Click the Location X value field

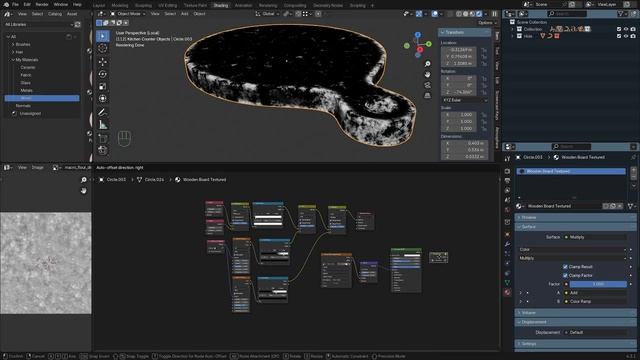pos(458,50)
